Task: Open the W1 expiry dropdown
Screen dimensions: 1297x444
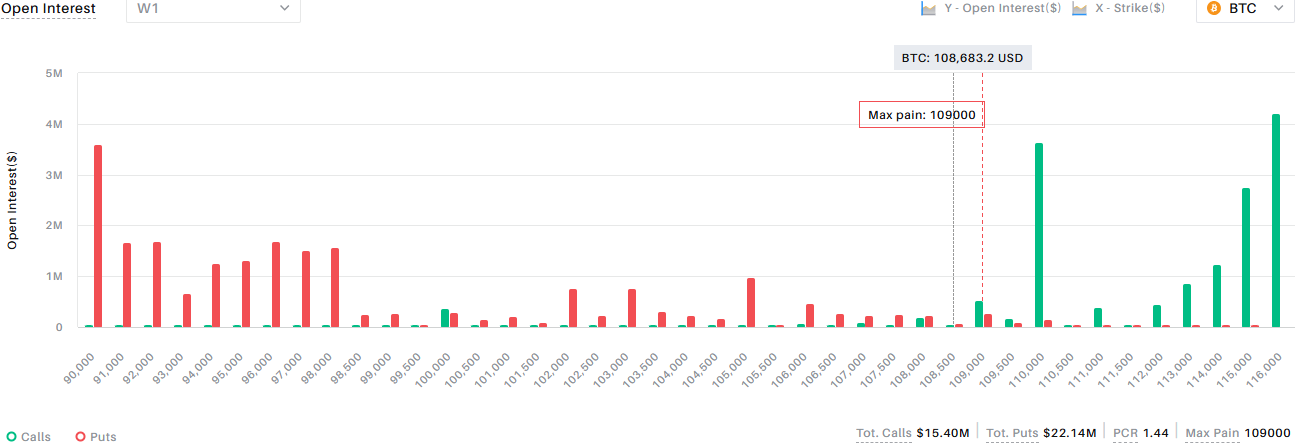Action: pos(213,9)
